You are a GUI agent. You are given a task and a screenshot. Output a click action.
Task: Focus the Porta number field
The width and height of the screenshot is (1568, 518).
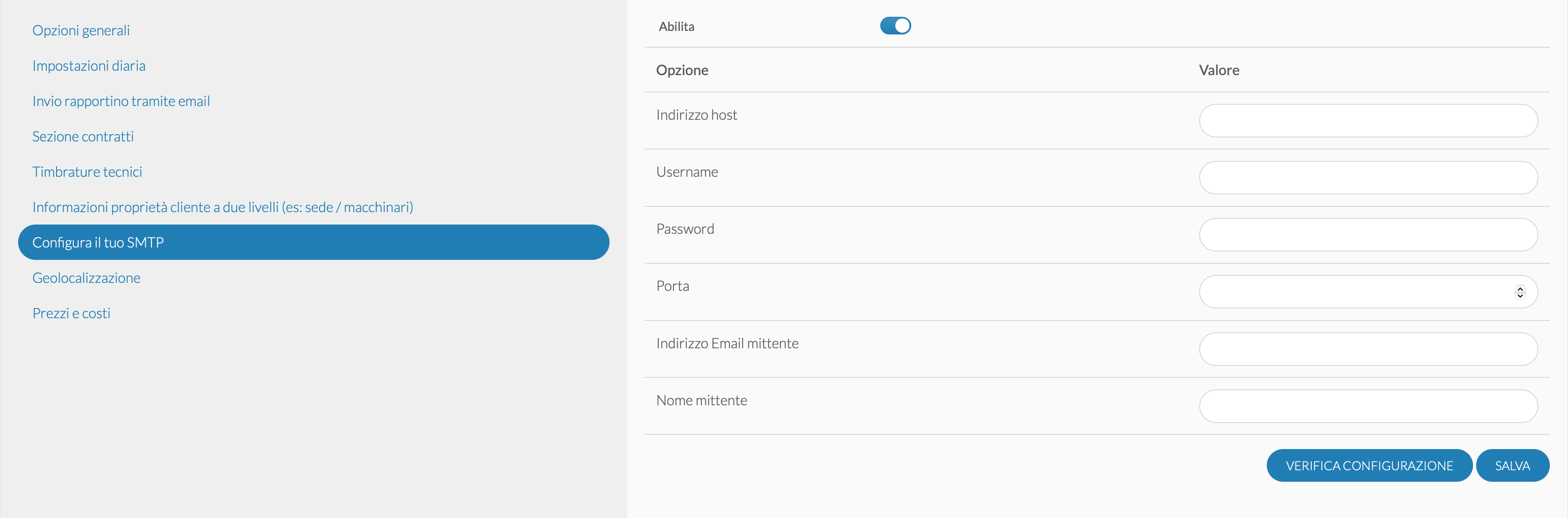[1368, 292]
